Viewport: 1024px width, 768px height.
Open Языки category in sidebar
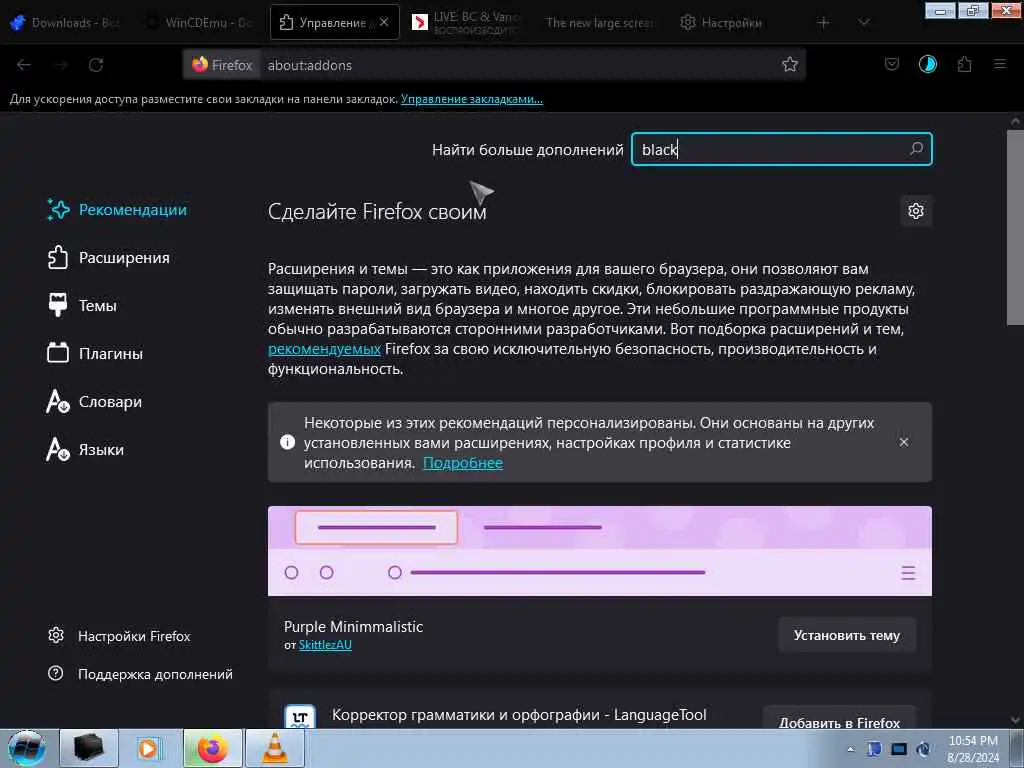85,450
